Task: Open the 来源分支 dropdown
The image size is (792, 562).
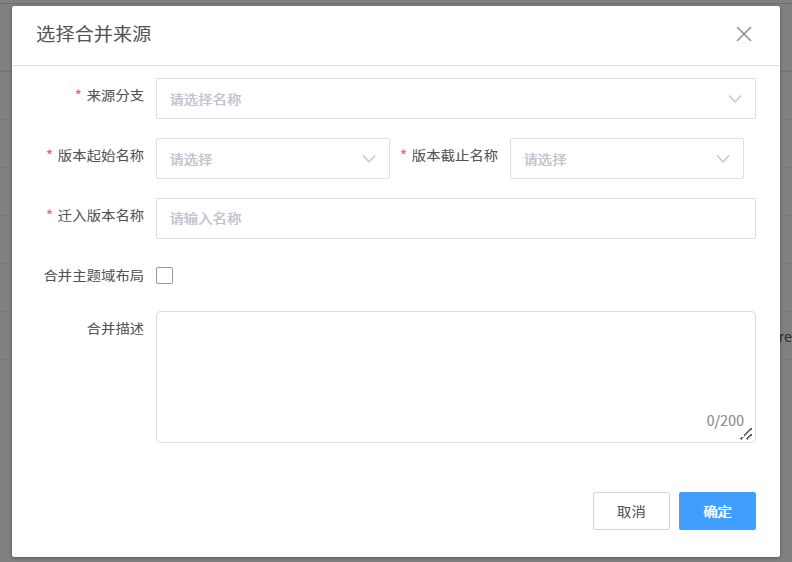Action: coord(456,98)
